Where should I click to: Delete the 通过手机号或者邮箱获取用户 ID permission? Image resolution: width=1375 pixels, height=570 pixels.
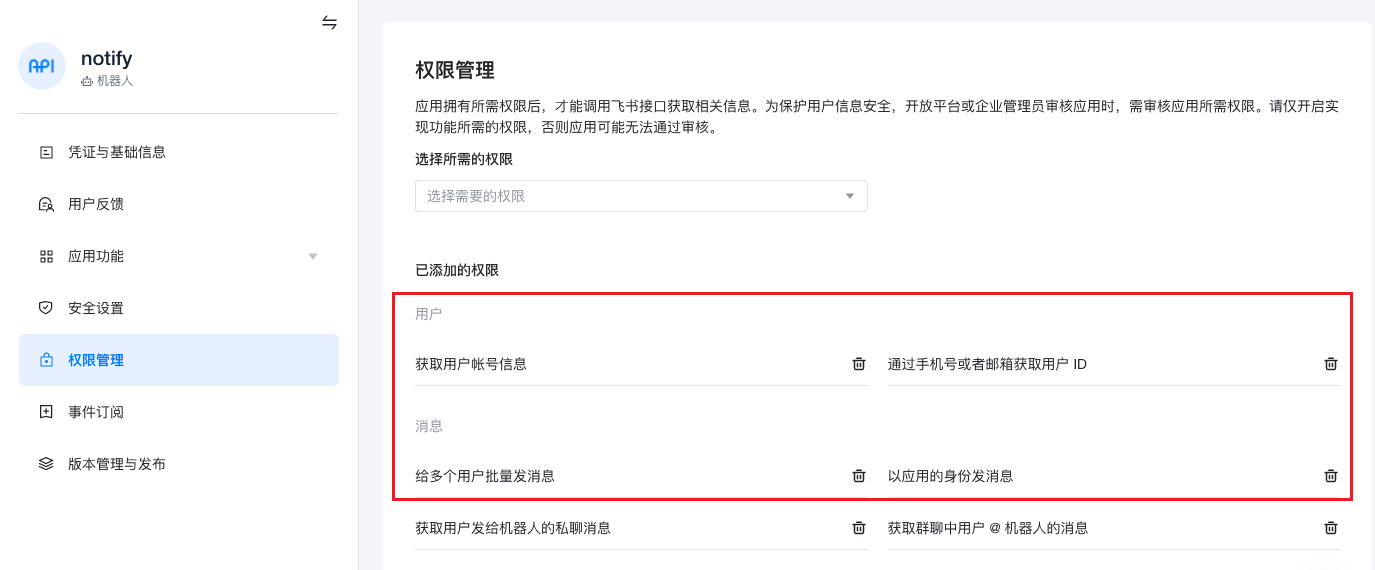[x=1330, y=364]
